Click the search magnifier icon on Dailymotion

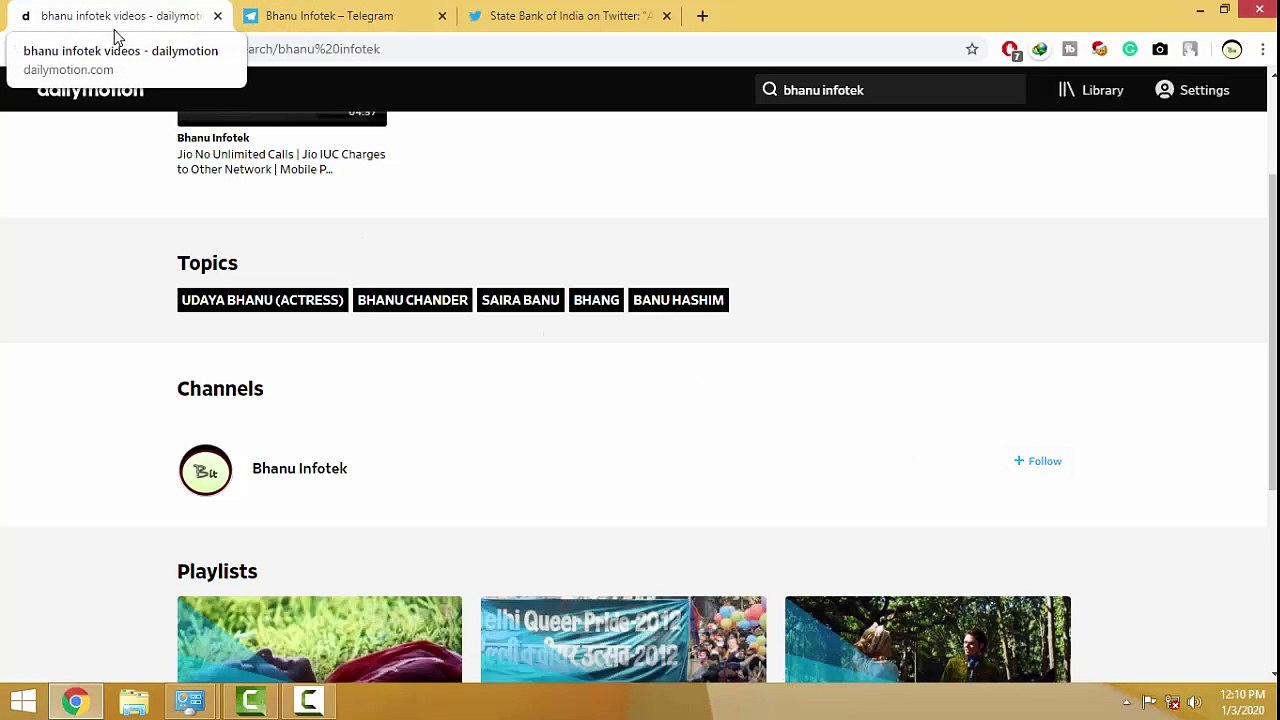[x=770, y=90]
